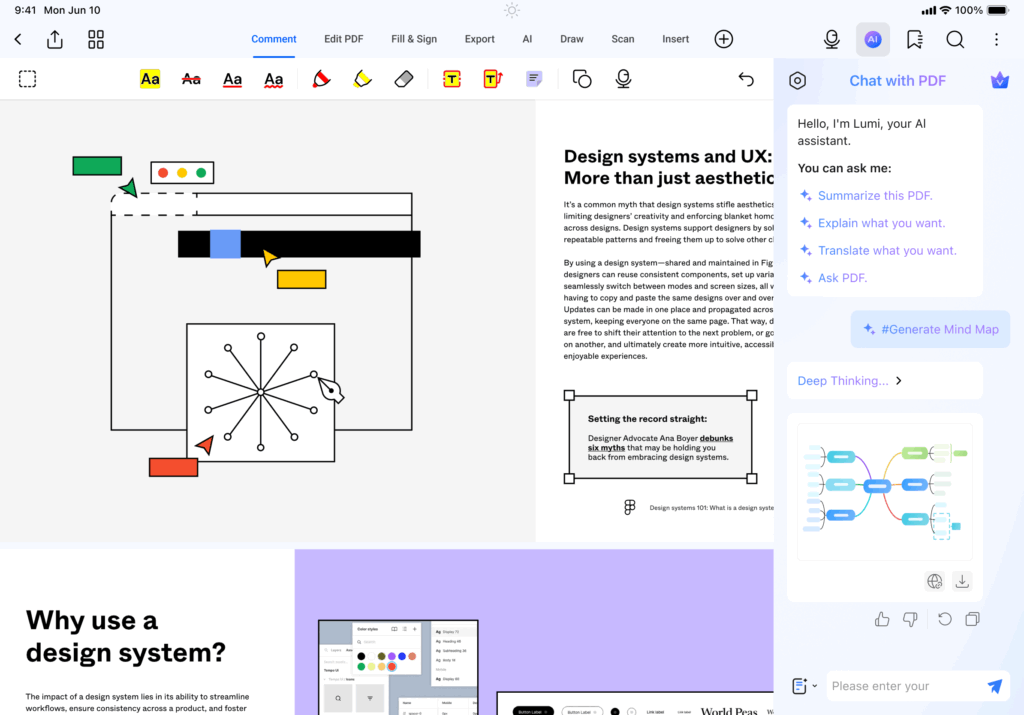Switch to the Export tab
The width and height of the screenshot is (1024, 715).
click(479, 39)
